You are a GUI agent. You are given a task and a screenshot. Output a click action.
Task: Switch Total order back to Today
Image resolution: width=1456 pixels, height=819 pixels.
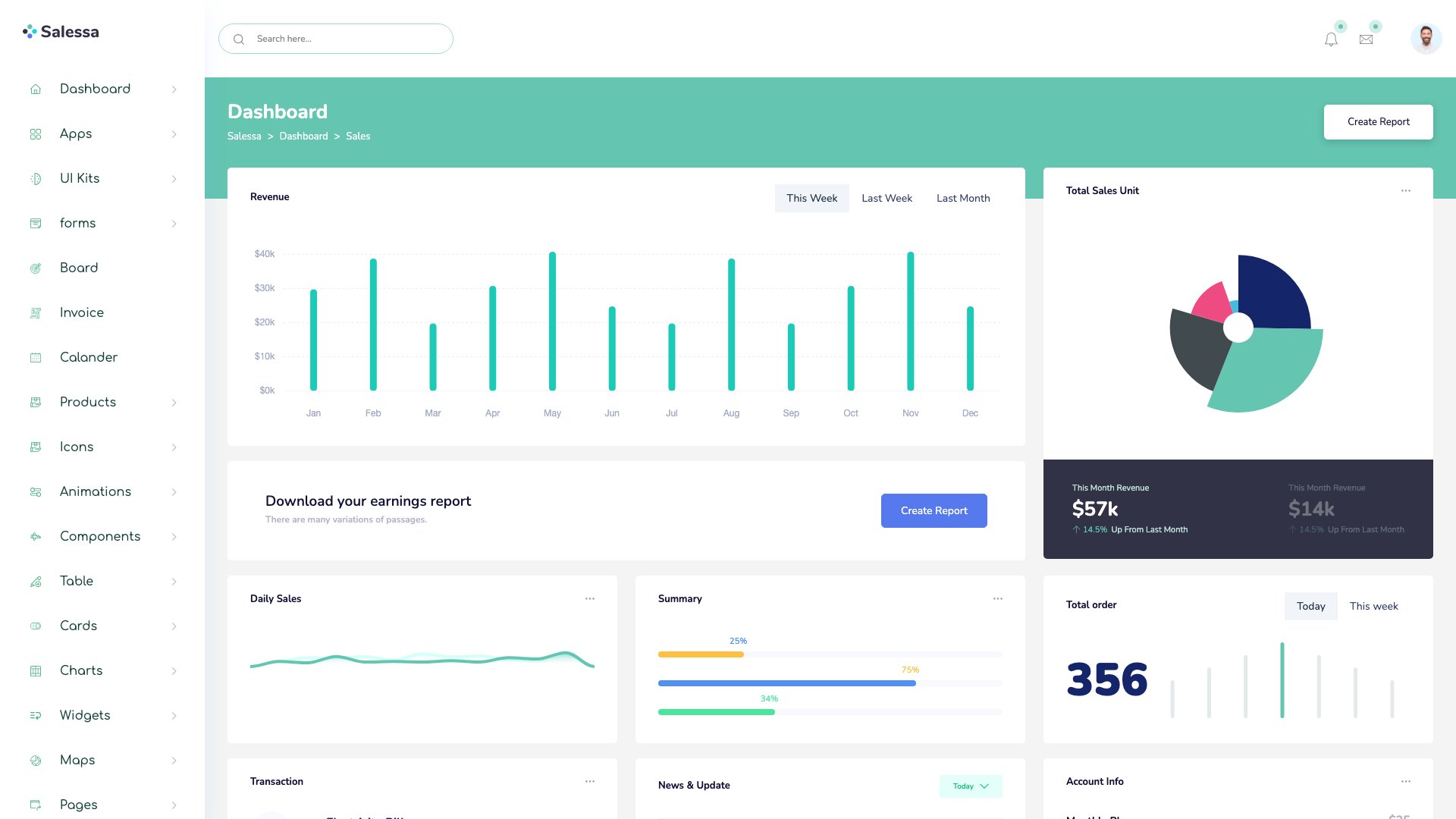1310,606
